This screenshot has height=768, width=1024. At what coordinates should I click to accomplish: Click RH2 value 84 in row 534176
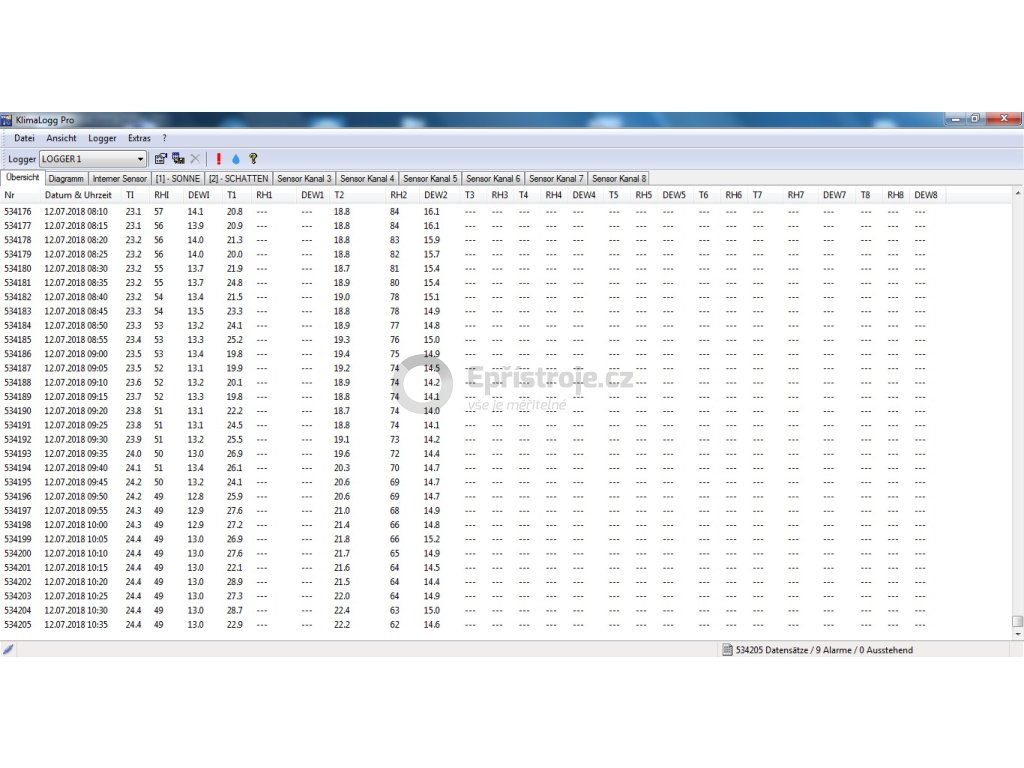[x=394, y=212]
